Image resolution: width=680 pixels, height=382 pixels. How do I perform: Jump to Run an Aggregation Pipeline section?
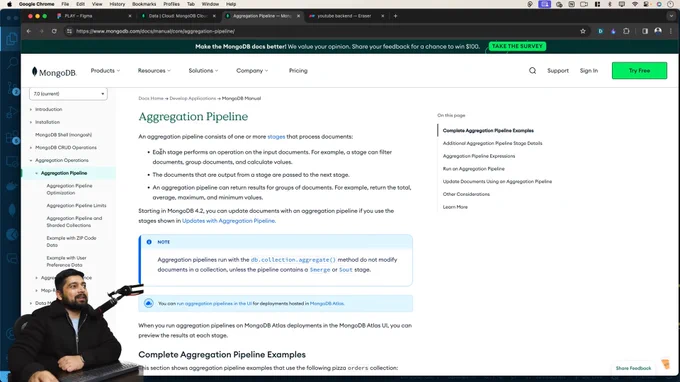tap(474, 169)
